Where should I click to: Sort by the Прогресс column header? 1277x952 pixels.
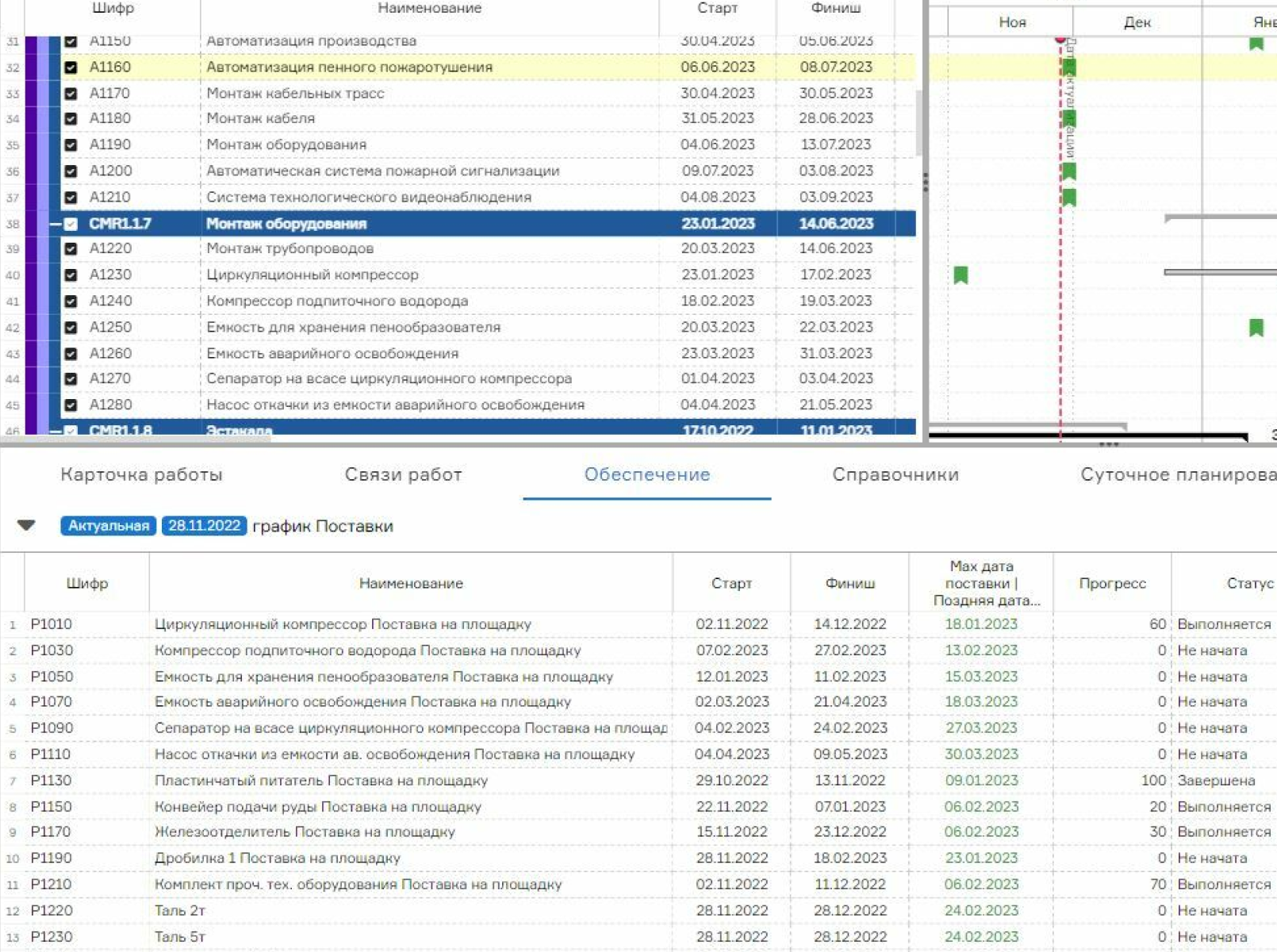[x=1112, y=583]
